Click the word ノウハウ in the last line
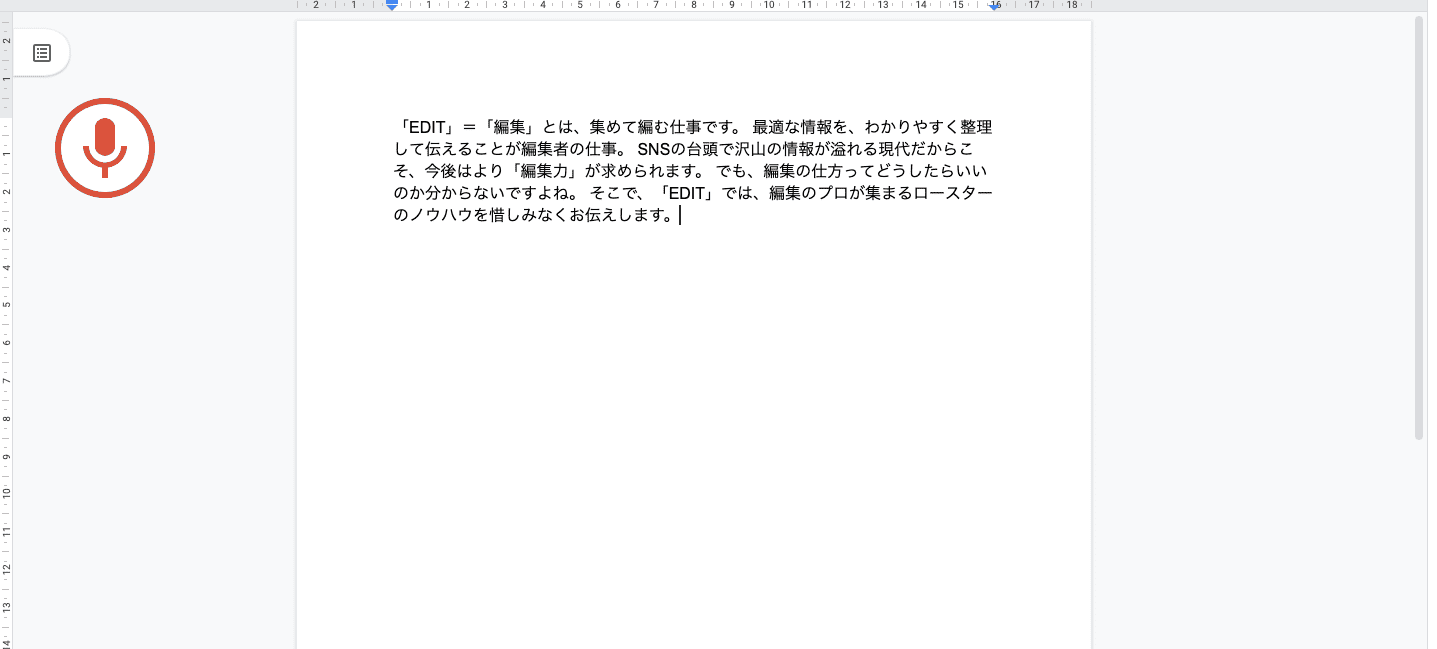This screenshot has width=1437, height=649. pyautogui.click(x=442, y=215)
